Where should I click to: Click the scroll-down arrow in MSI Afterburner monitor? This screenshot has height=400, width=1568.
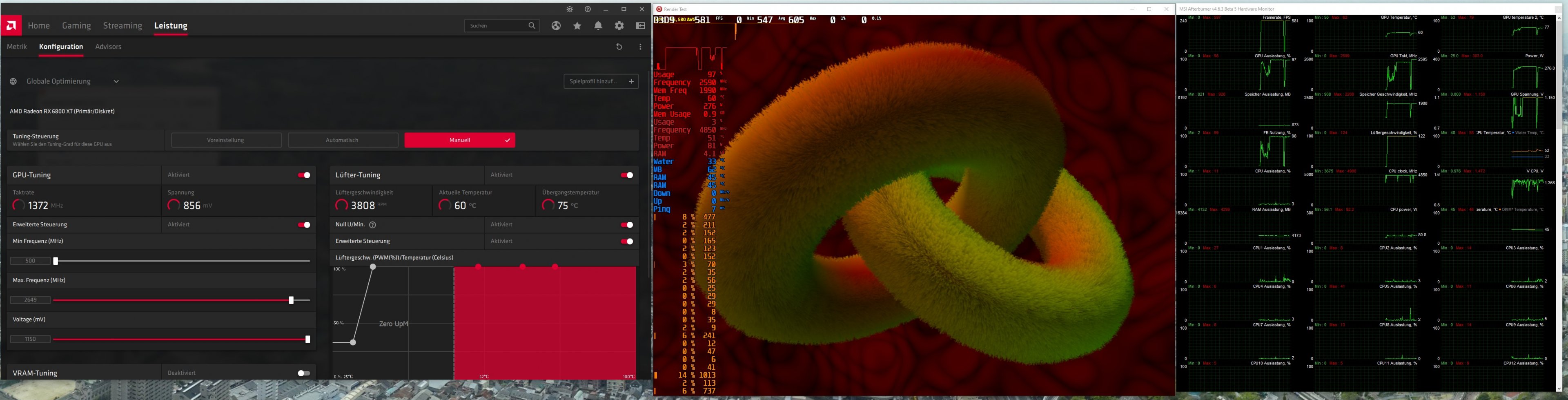(1559, 389)
